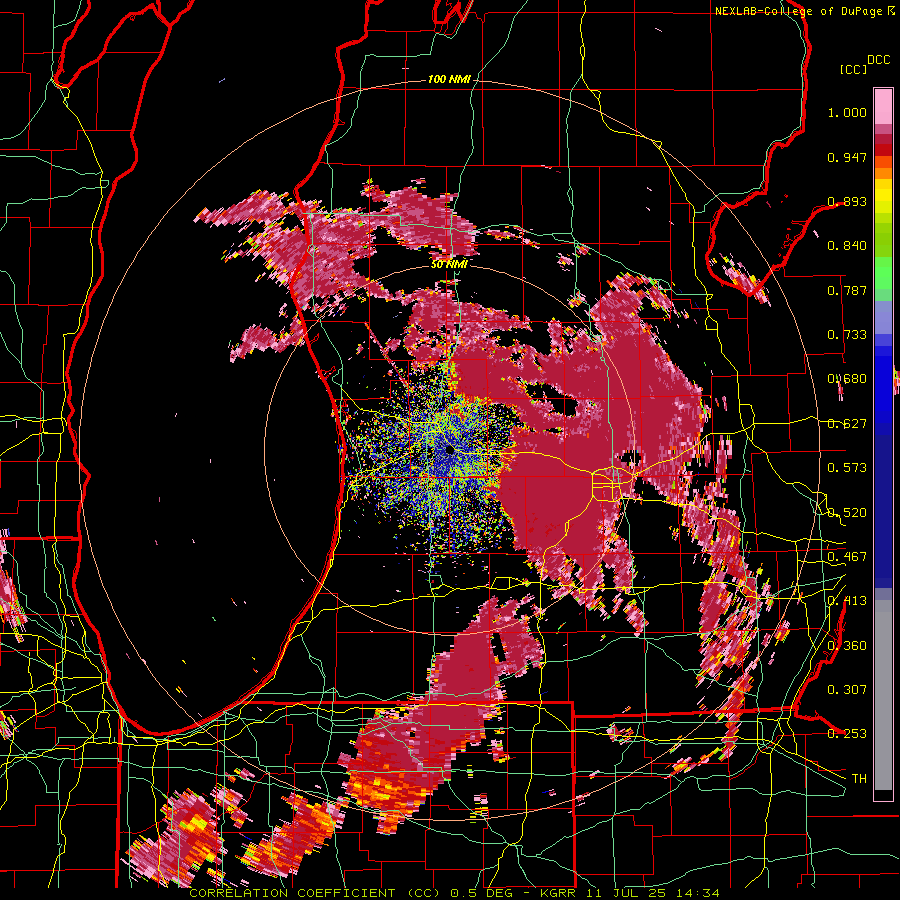Click the 0.467 scale value
Image resolution: width=900 pixels, height=900 pixels.
847,557
